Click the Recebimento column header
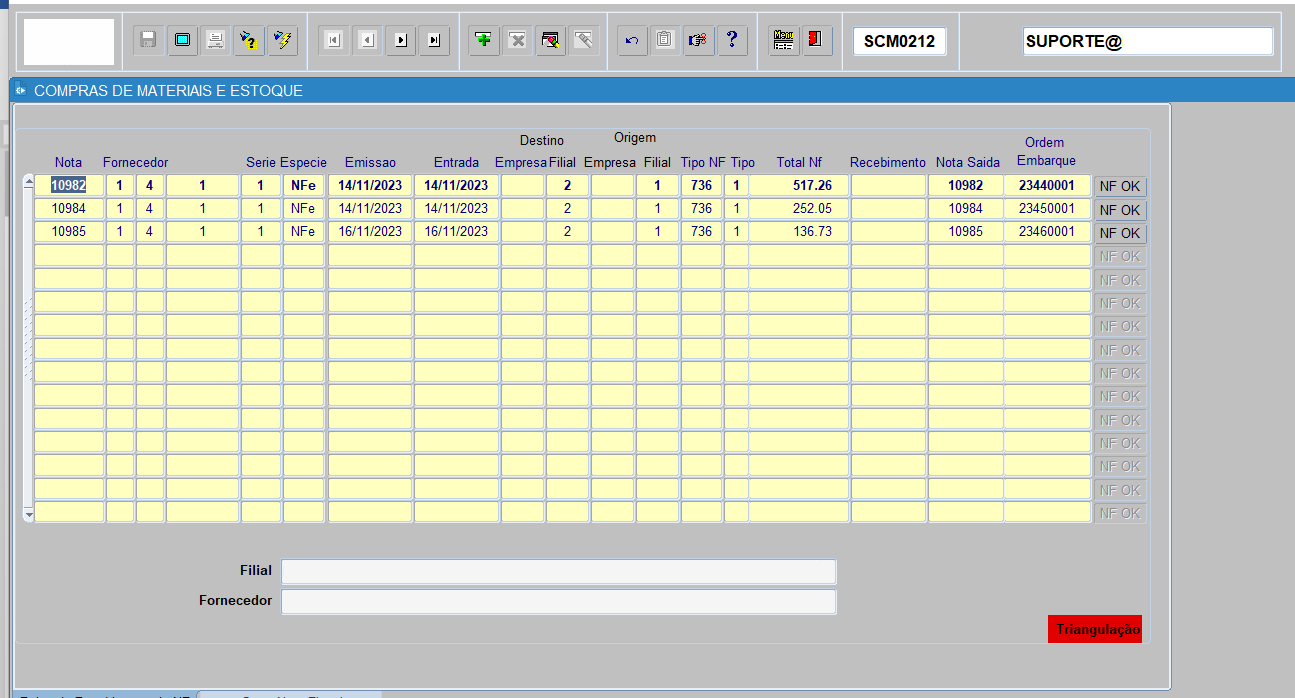 888,162
